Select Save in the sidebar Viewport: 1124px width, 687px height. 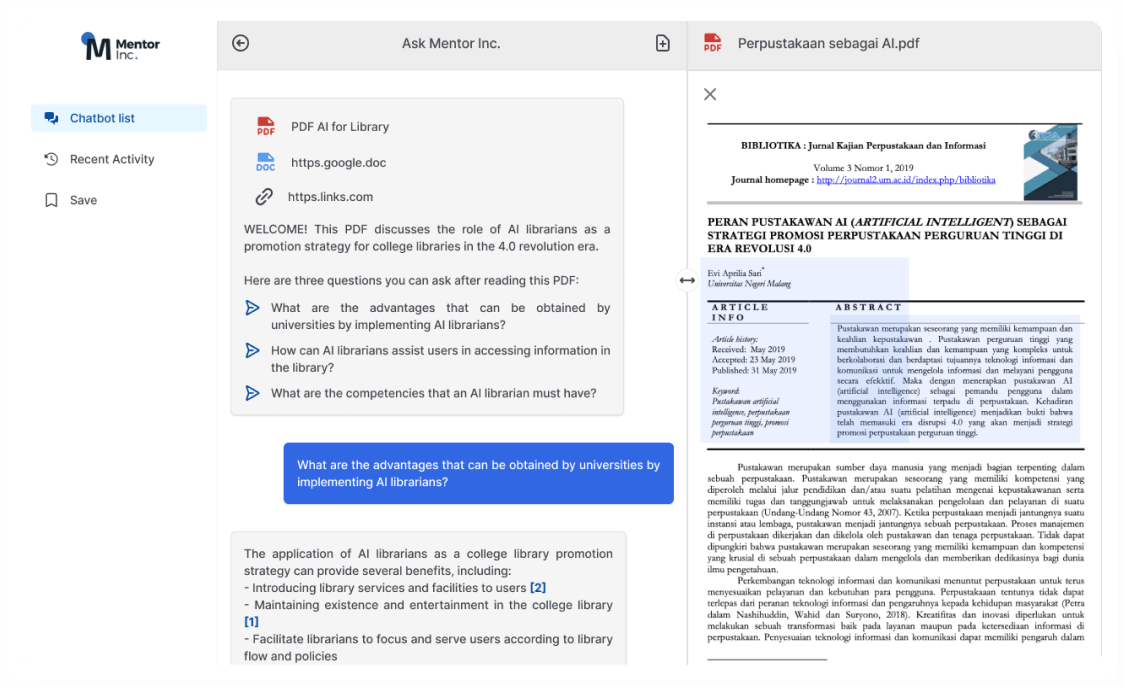[x=83, y=200]
